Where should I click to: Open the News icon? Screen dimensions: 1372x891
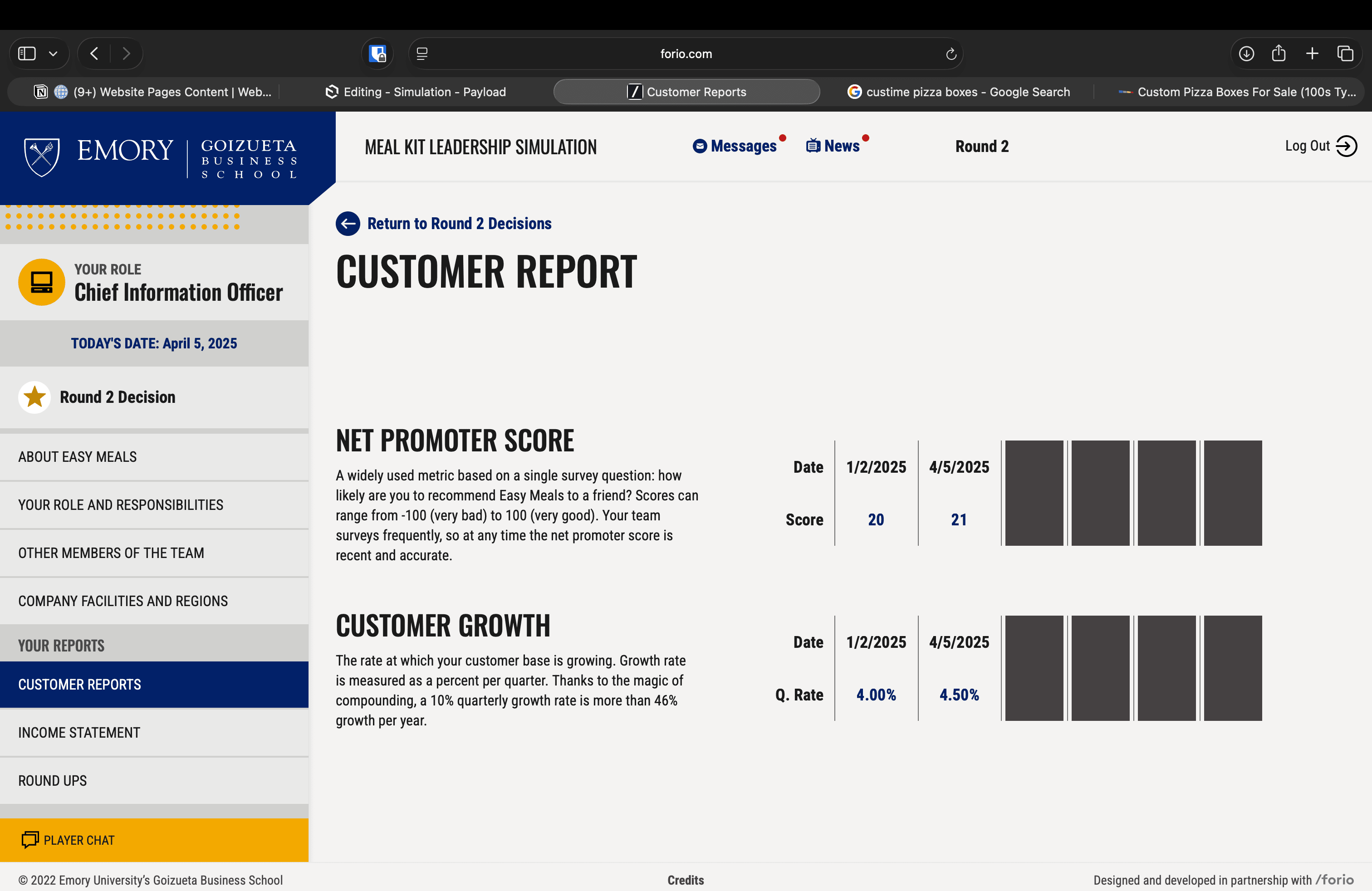coord(813,146)
